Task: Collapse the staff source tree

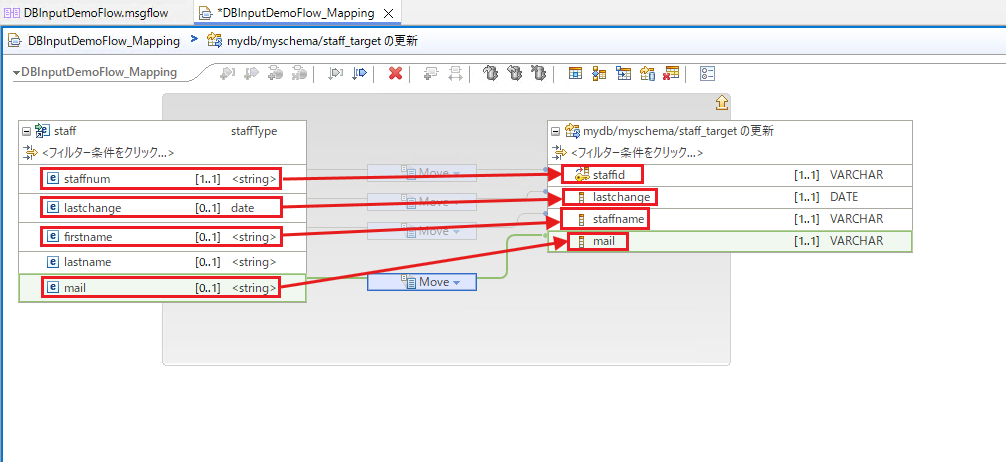Action: [x=26, y=132]
